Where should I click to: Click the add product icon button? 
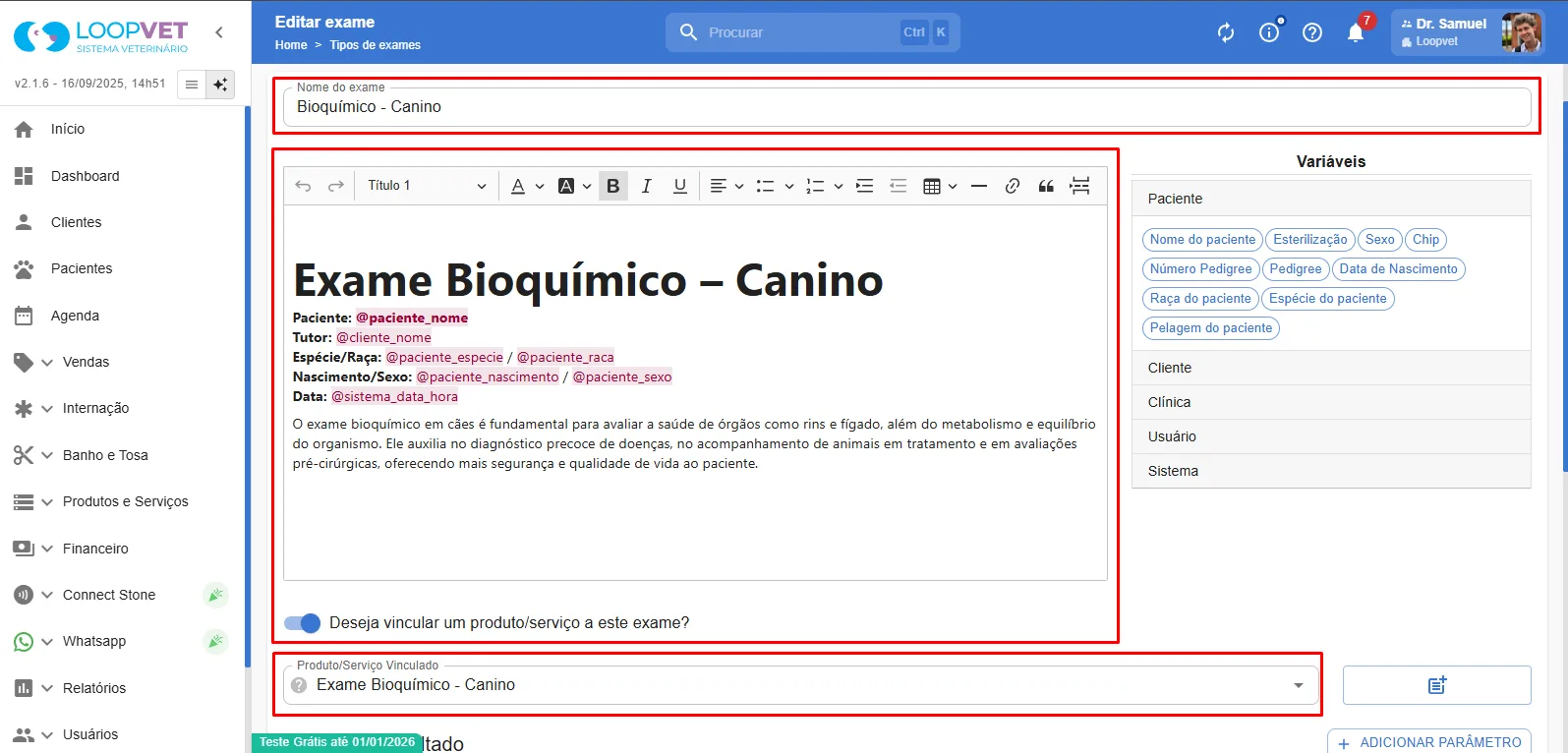[1436, 685]
